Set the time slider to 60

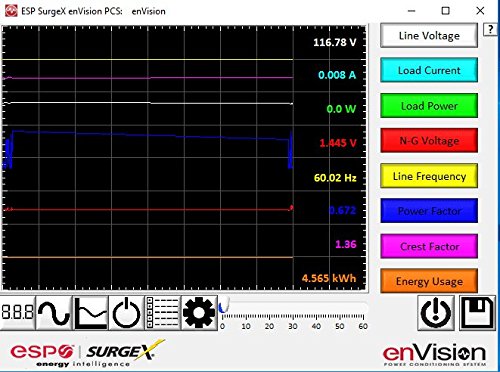click(363, 316)
